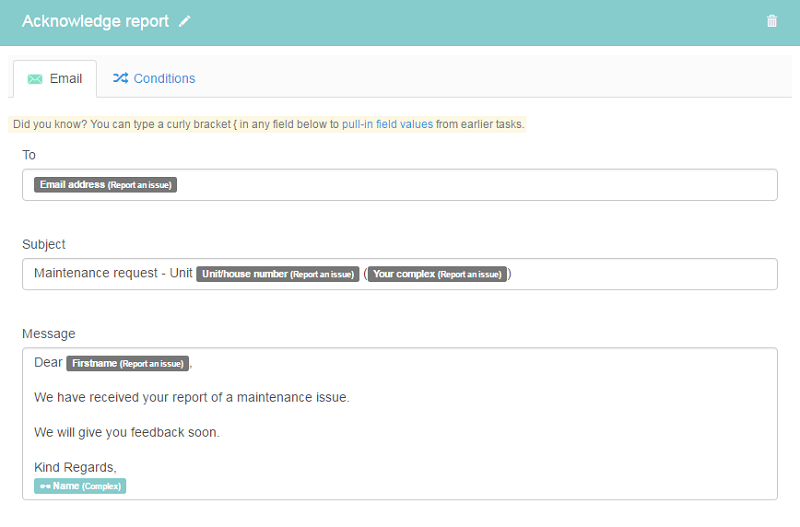This screenshot has height=527, width=800.
Task: Click the shuffle icon on Conditions tab
Action: tap(120, 78)
